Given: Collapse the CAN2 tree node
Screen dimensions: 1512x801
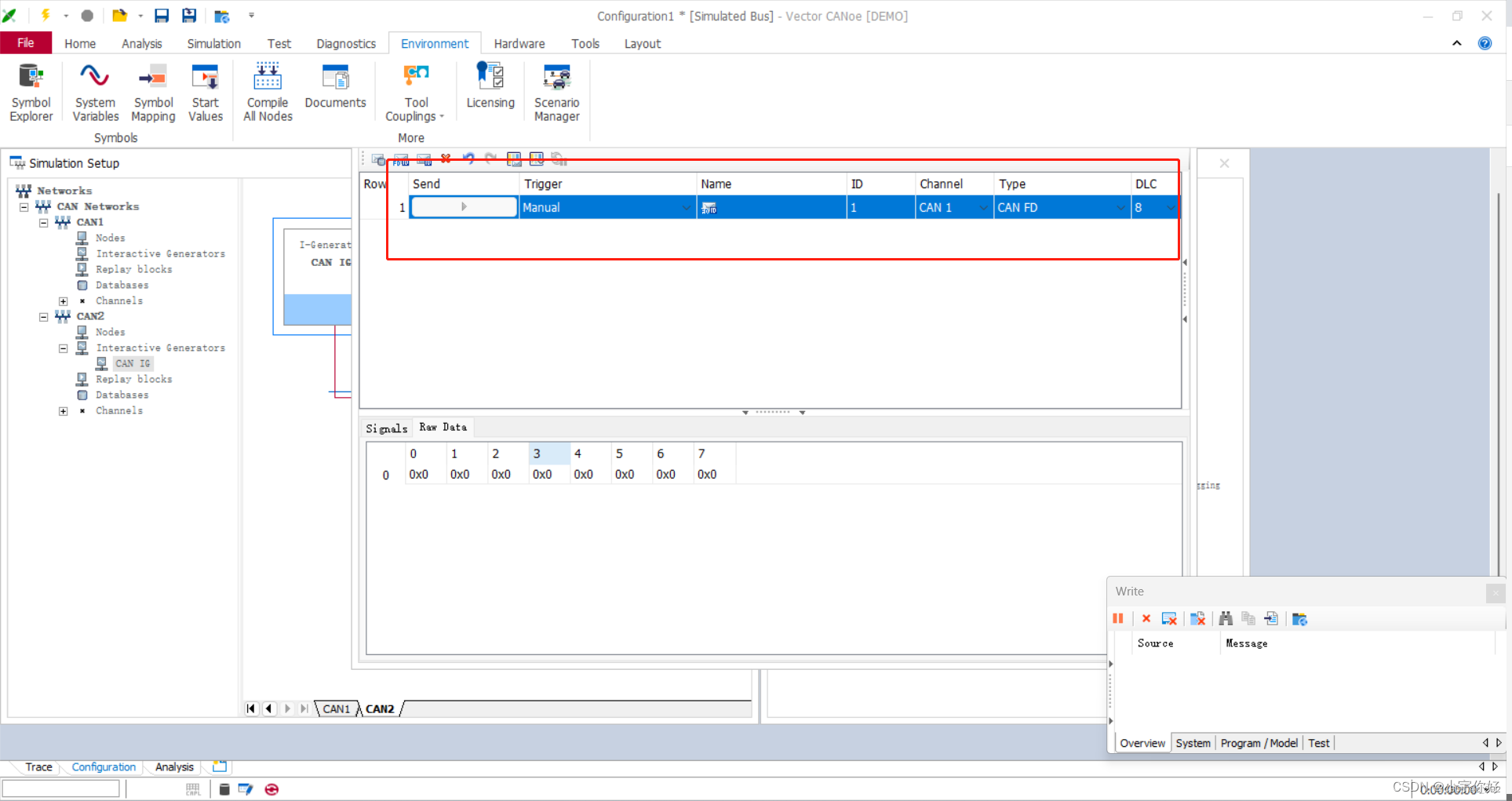Looking at the screenshot, I should pos(44,317).
